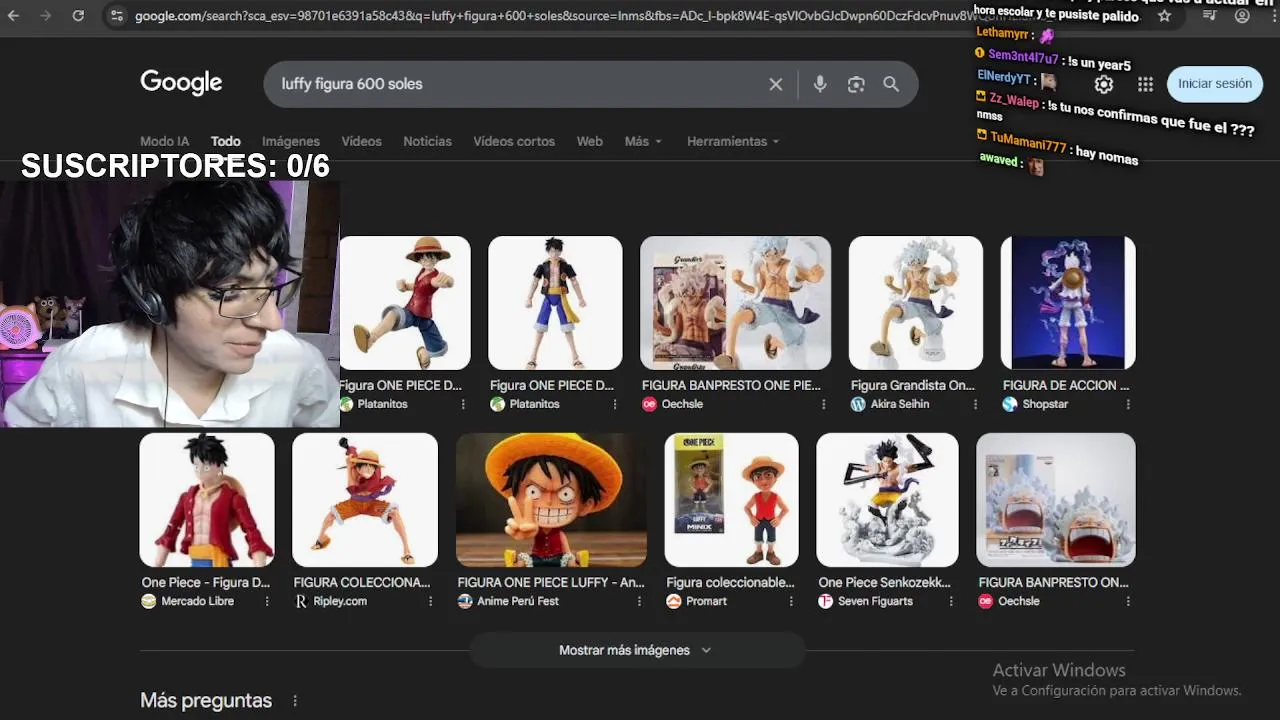
Task: Bookmark this page with the star icon
Action: [1164, 16]
